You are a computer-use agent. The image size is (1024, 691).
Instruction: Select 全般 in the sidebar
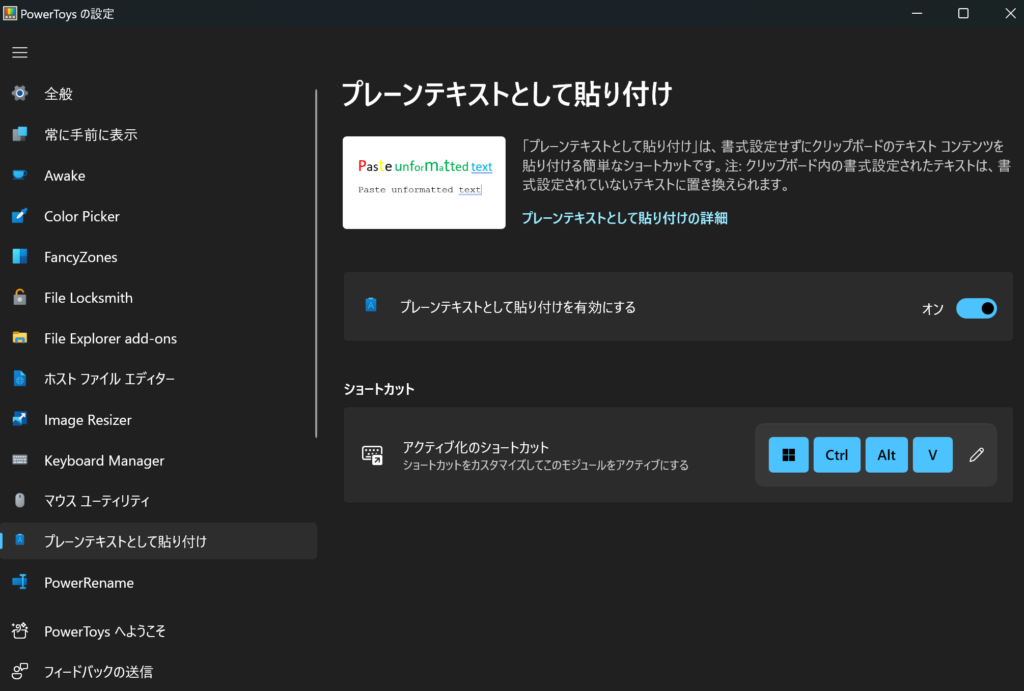[159, 93]
